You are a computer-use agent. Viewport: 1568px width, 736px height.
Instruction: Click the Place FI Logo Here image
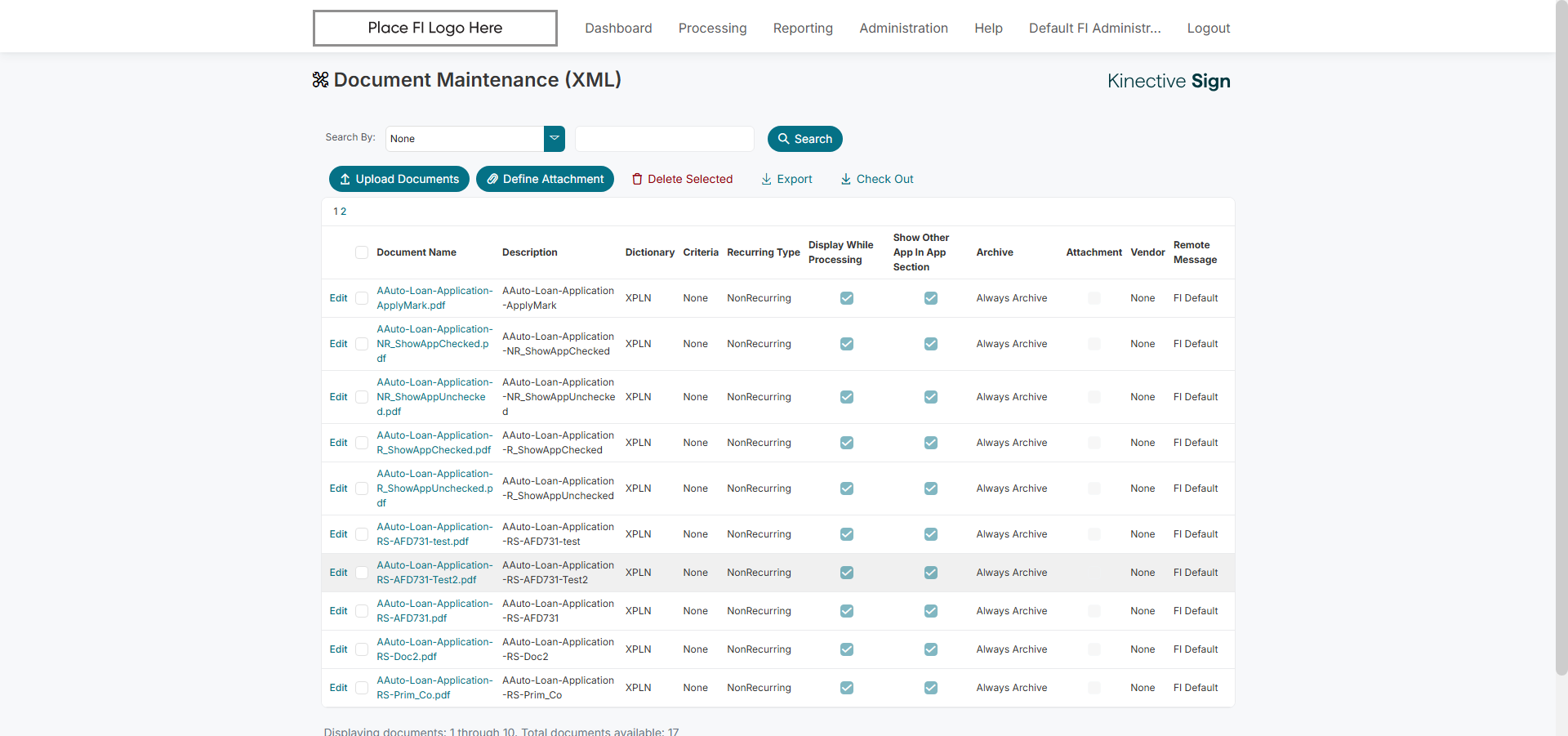click(x=434, y=29)
